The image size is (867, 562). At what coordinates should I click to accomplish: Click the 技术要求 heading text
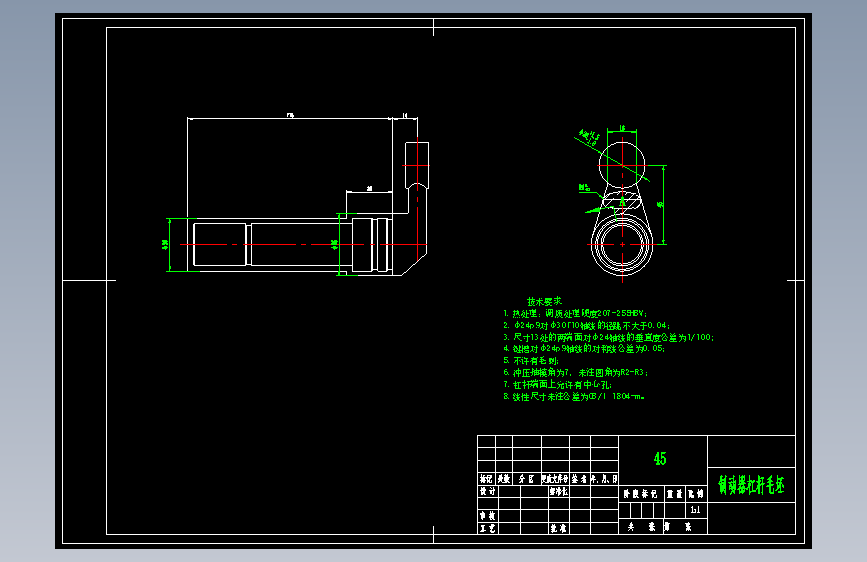pos(544,301)
